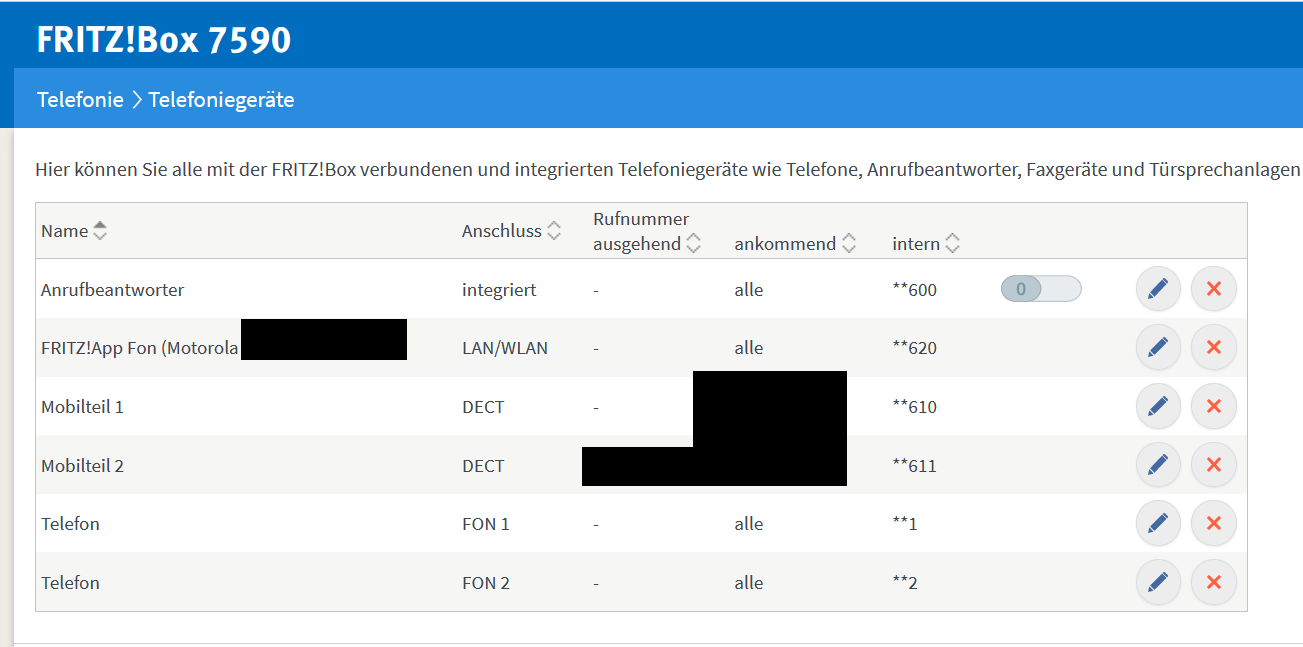The height and width of the screenshot is (647, 1303).
Task: Select the Mobilteil 2 name cell
Action: [82, 465]
